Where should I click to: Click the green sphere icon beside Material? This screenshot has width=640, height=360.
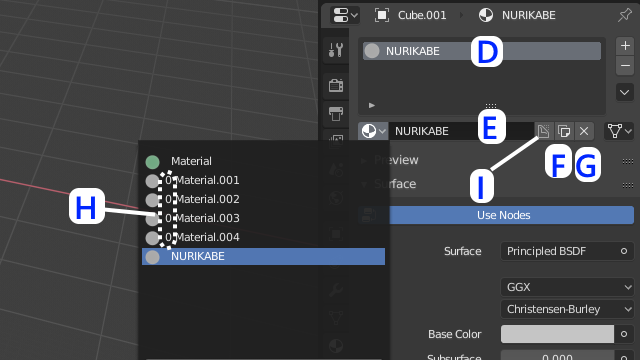click(x=152, y=162)
